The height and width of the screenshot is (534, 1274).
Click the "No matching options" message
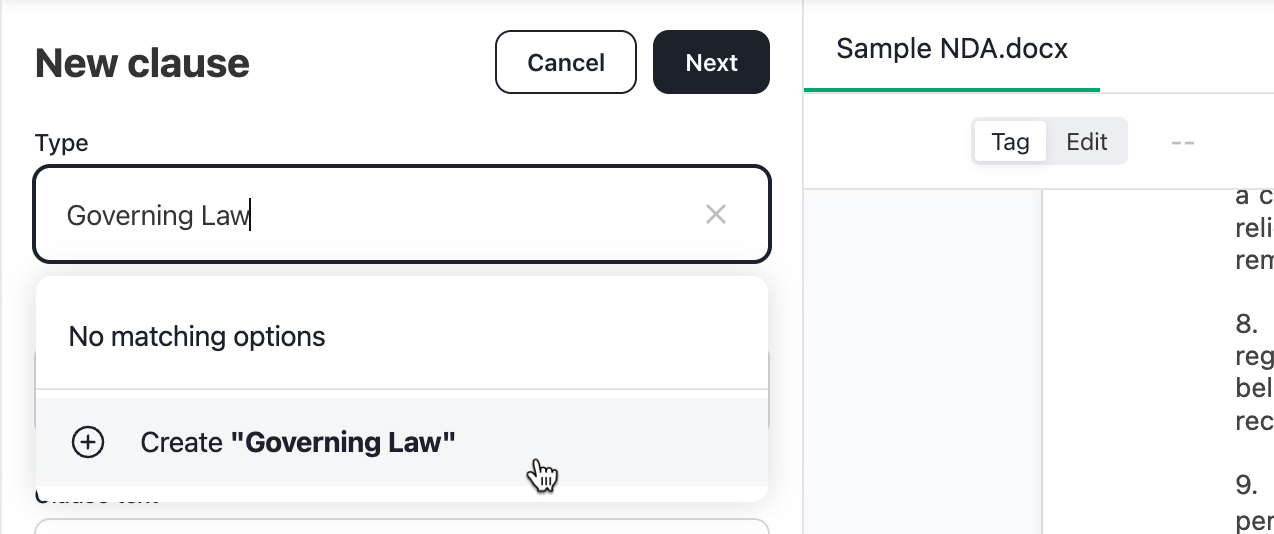pos(197,336)
